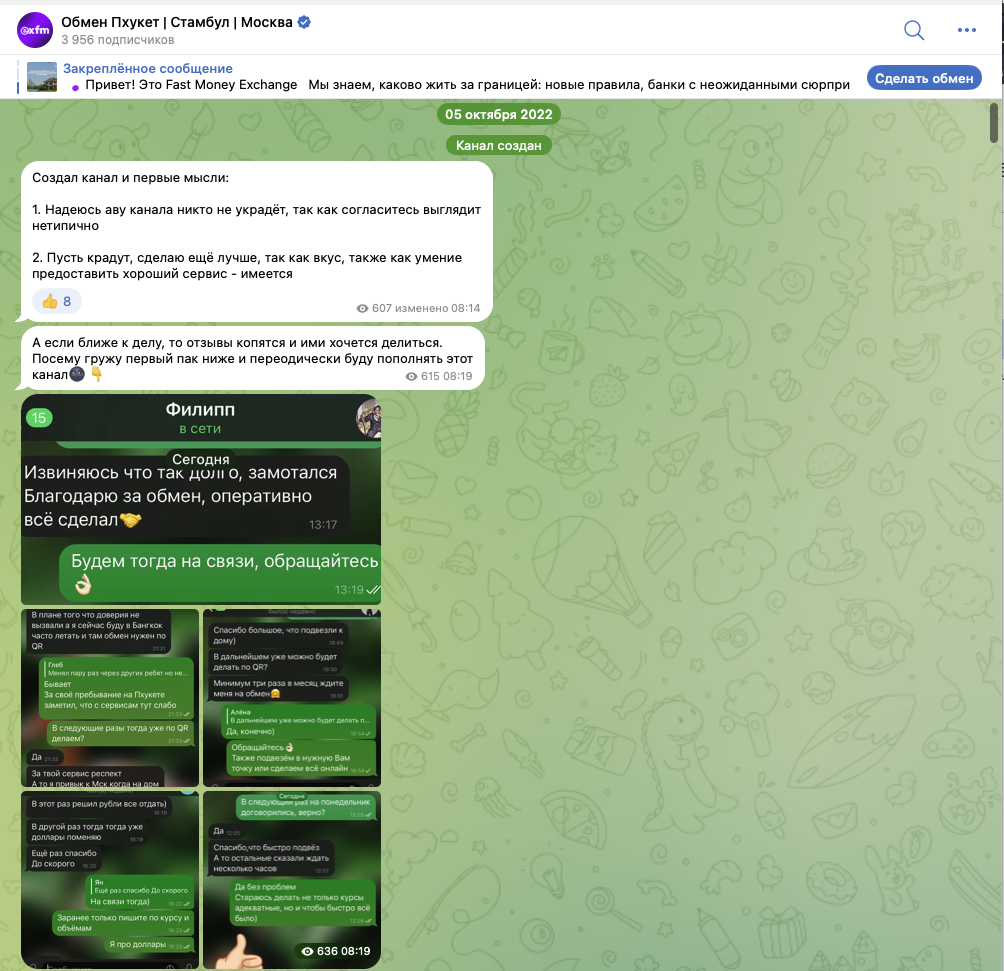Open review screenshot with Спасибо большое, что подвезли

(292, 698)
